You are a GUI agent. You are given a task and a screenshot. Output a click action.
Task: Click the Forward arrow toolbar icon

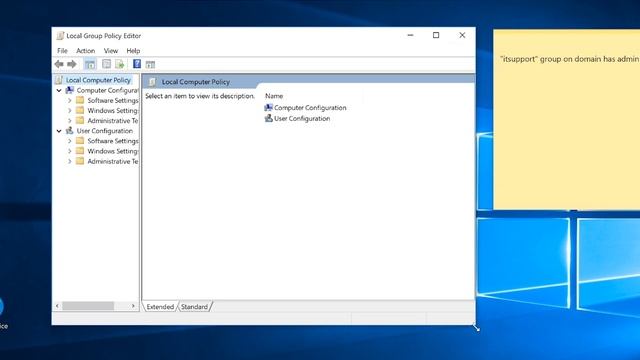point(72,64)
